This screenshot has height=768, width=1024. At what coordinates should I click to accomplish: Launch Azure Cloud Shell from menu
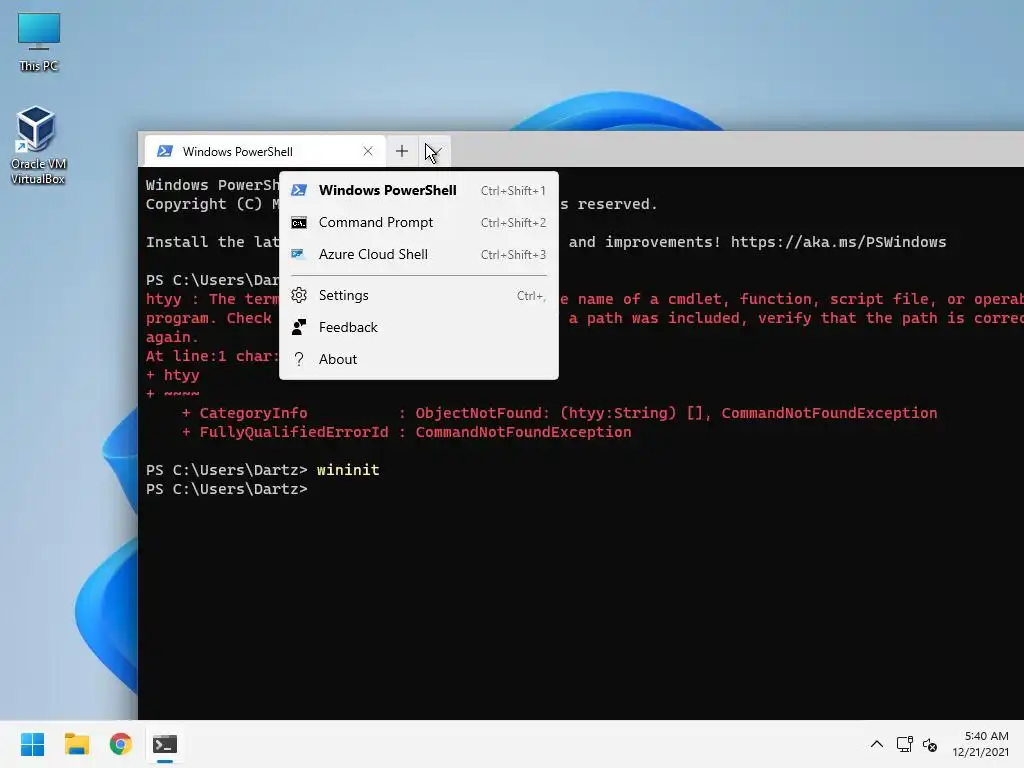(x=419, y=254)
